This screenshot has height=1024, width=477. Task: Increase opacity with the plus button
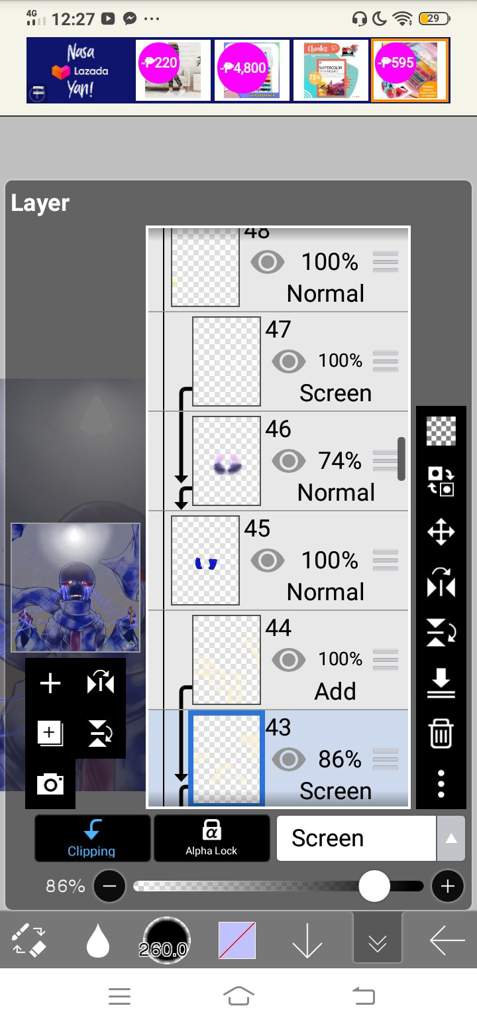pos(448,886)
